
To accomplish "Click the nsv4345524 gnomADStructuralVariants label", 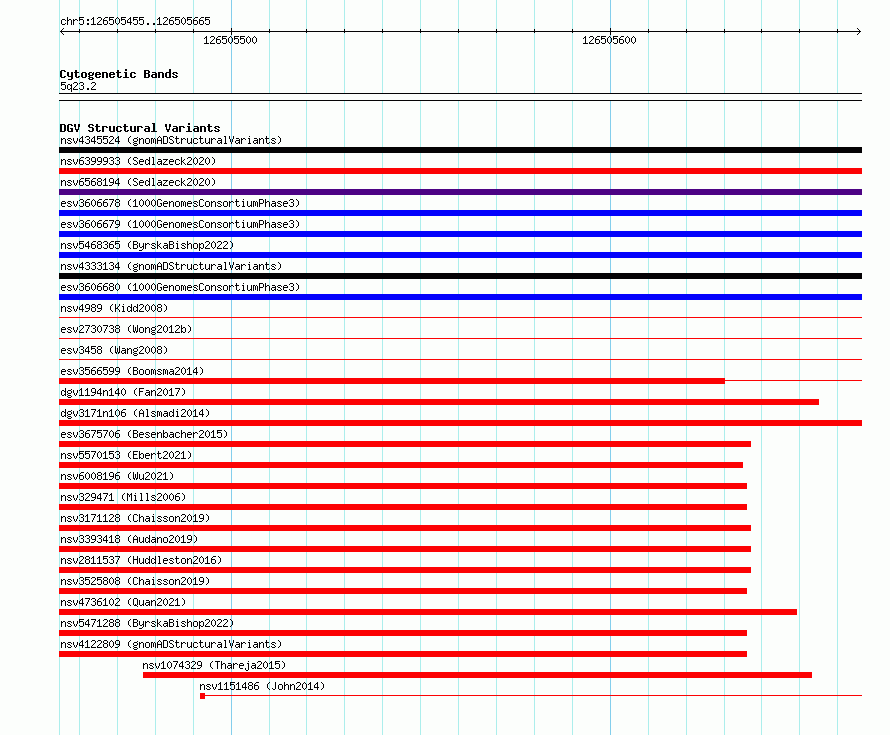I will [x=171, y=140].
